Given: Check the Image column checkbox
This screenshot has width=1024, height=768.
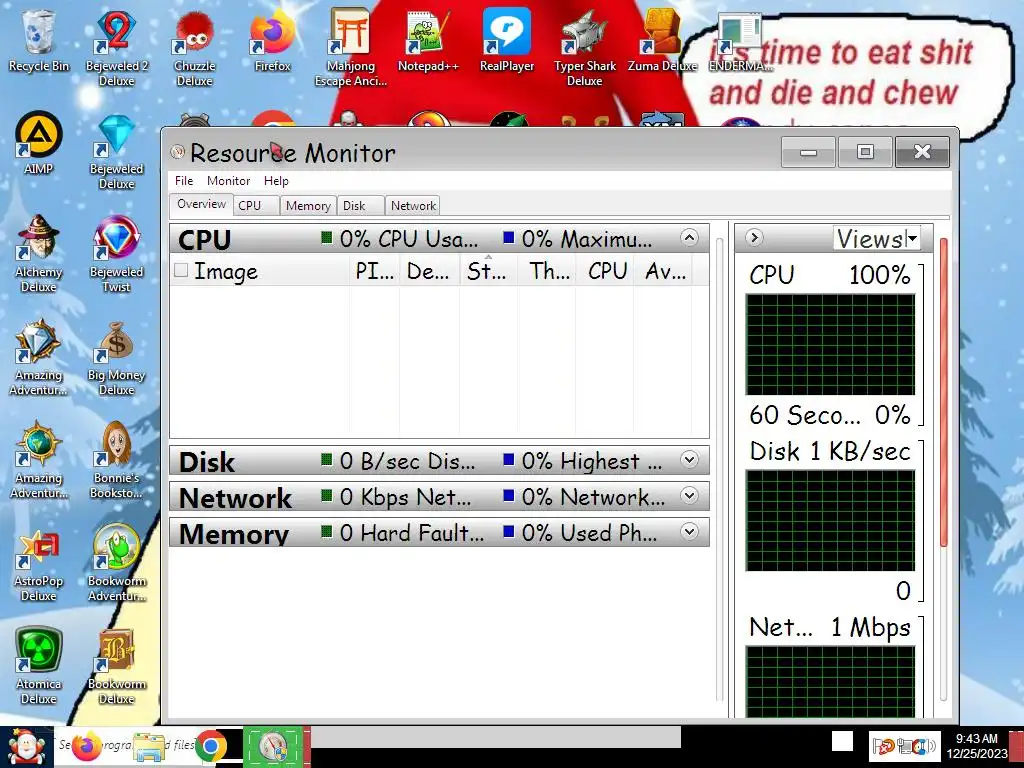Looking at the screenshot, I should tap(181, 270).
